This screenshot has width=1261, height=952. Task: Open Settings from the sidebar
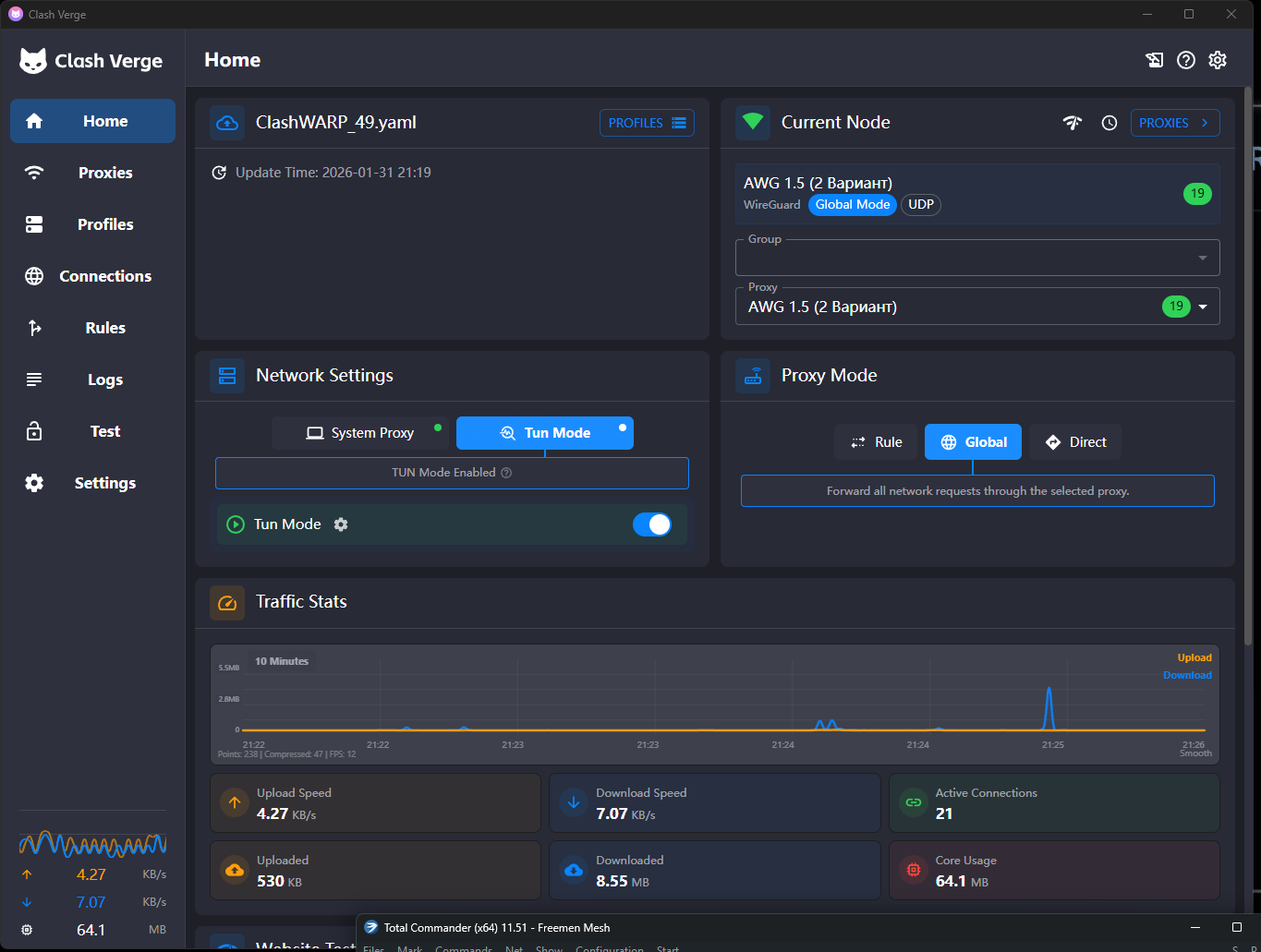pyautogui.click(x=92, y=483)
